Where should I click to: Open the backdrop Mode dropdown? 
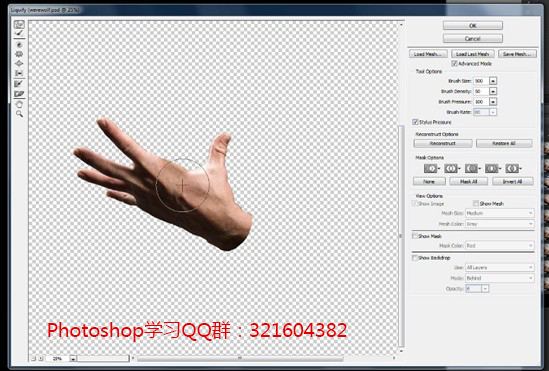point(500,278)
